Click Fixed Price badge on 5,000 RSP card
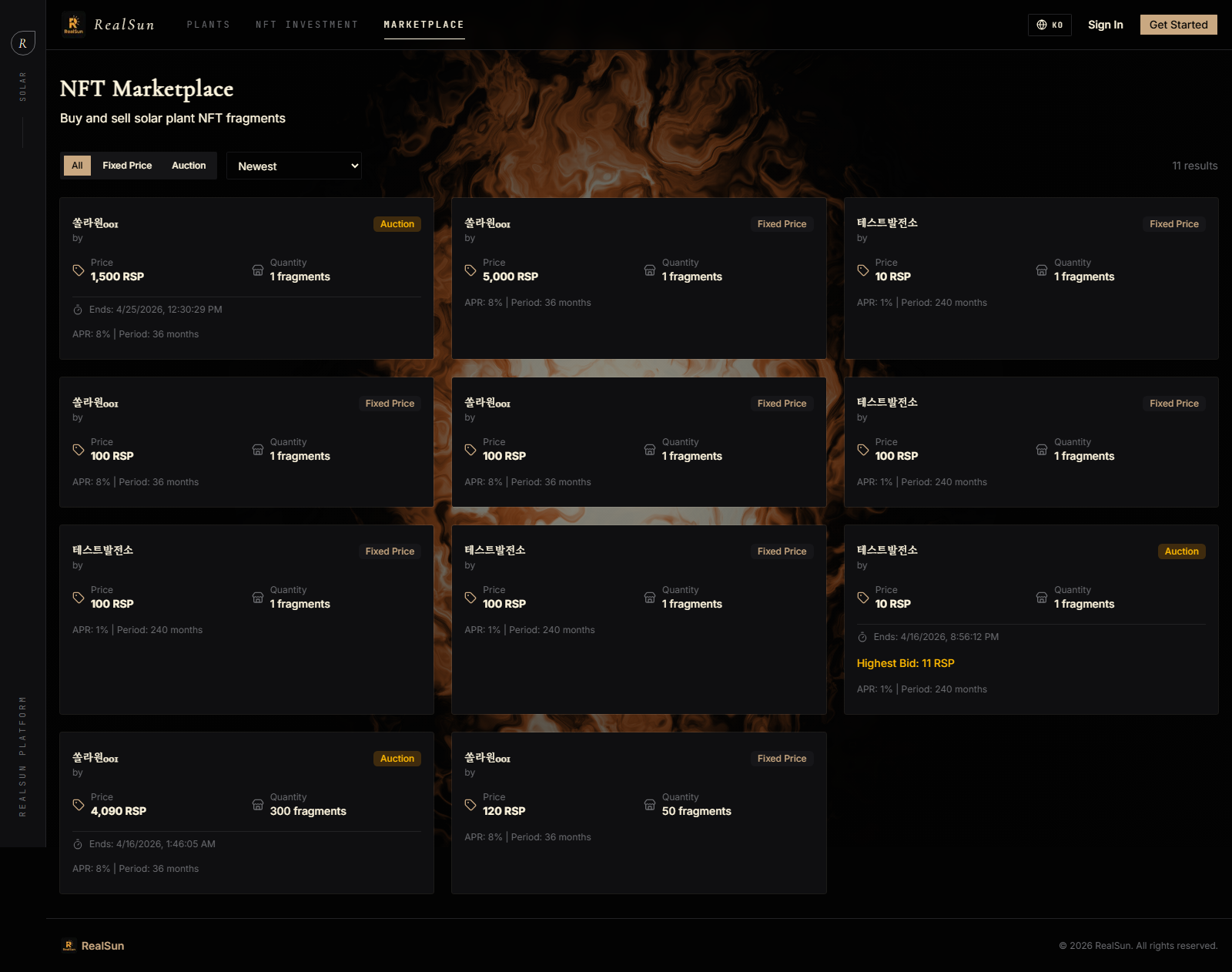1232x972 pixels. [x=782, y=224]
